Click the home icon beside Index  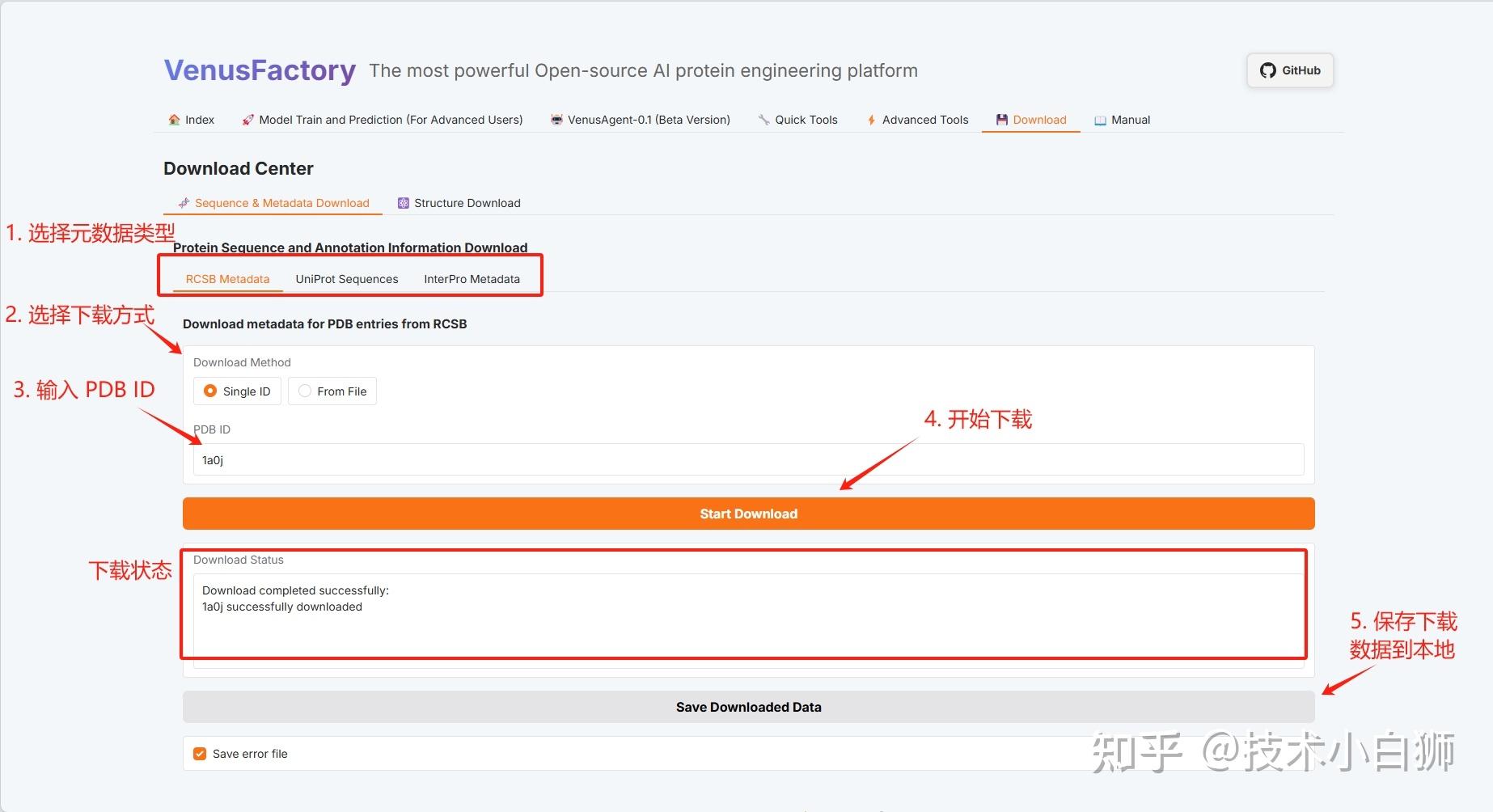[173, 119]
